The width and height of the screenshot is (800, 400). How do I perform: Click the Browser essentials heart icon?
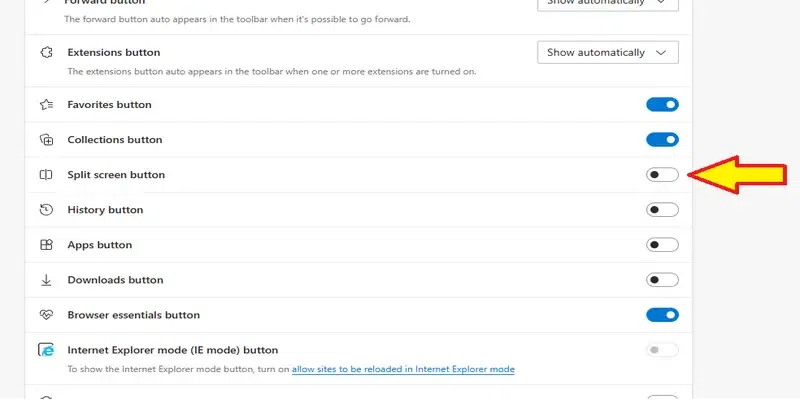click(x=45, y=315)
